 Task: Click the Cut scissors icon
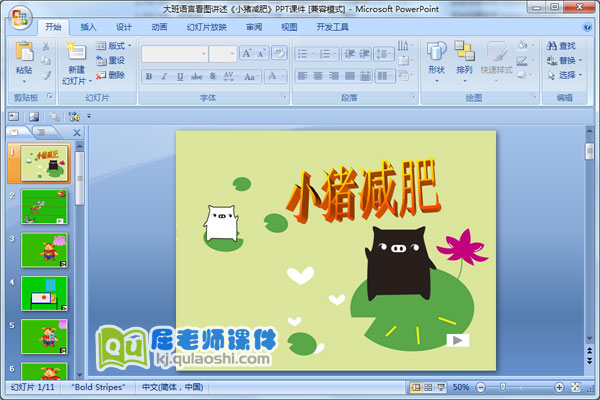tap(46, 46)
